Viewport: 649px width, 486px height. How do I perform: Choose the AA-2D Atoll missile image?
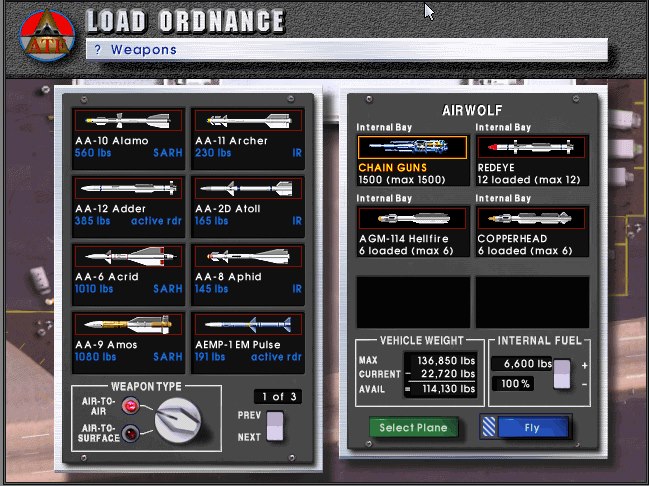click(248, 188)
